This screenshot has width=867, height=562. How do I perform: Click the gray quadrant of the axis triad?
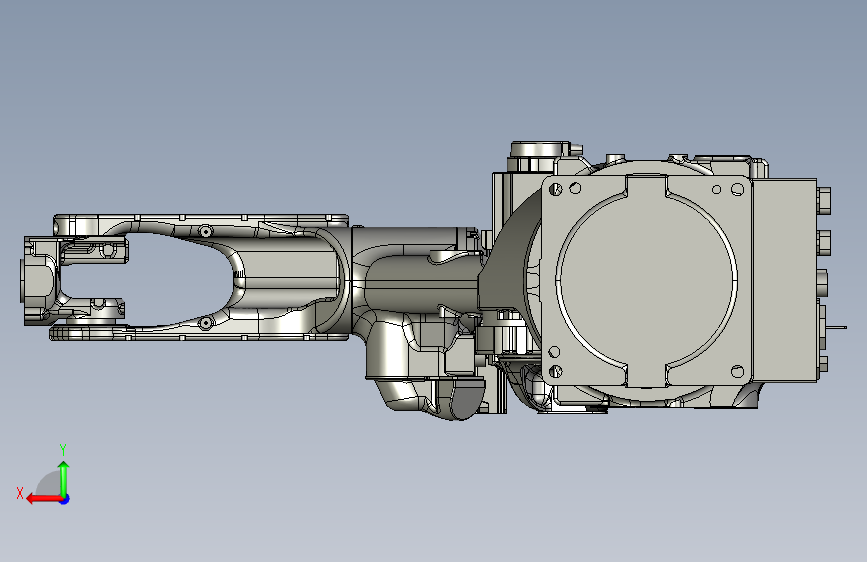[50, 484]
